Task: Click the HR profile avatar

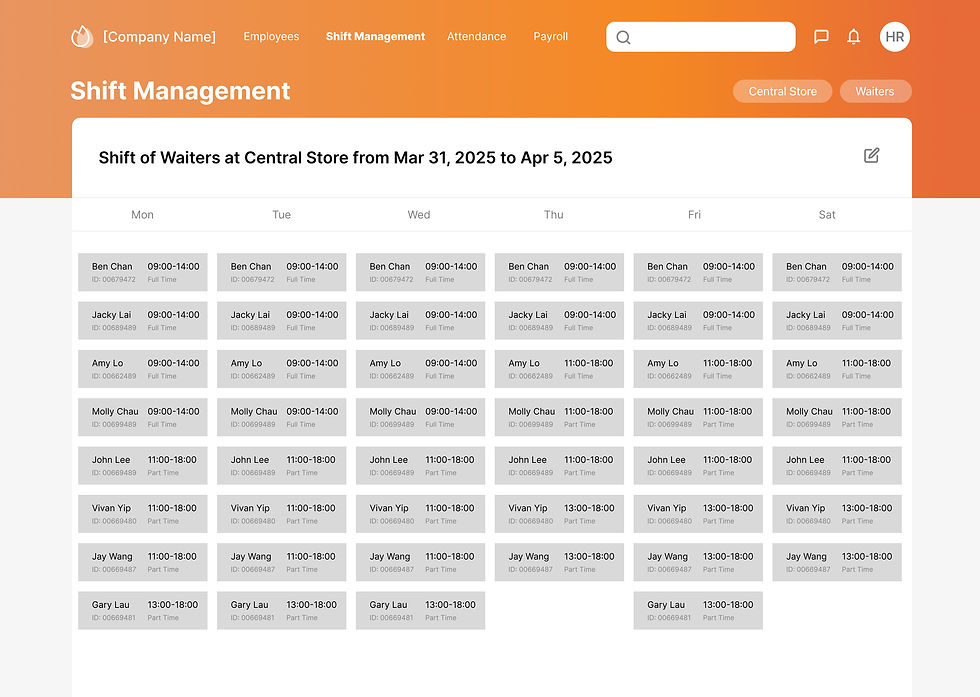Action: 895,36
